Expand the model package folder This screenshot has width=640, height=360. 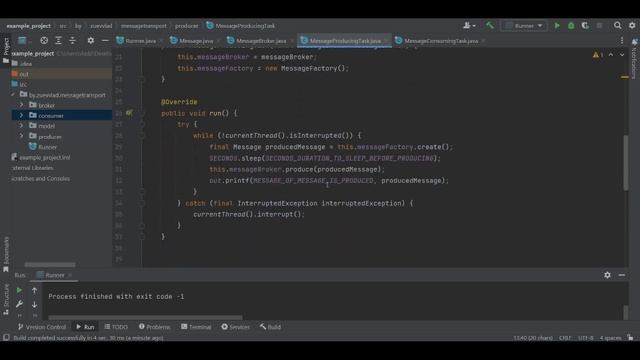21,126
